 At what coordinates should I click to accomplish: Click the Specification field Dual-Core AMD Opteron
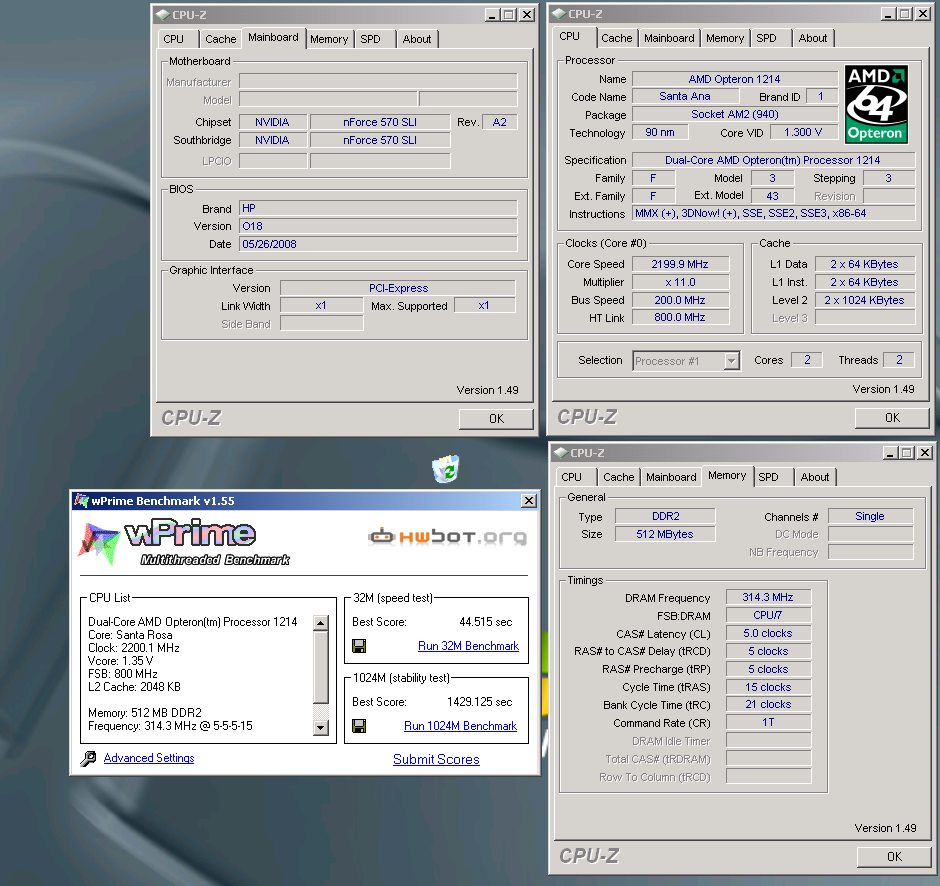point(773,160)
